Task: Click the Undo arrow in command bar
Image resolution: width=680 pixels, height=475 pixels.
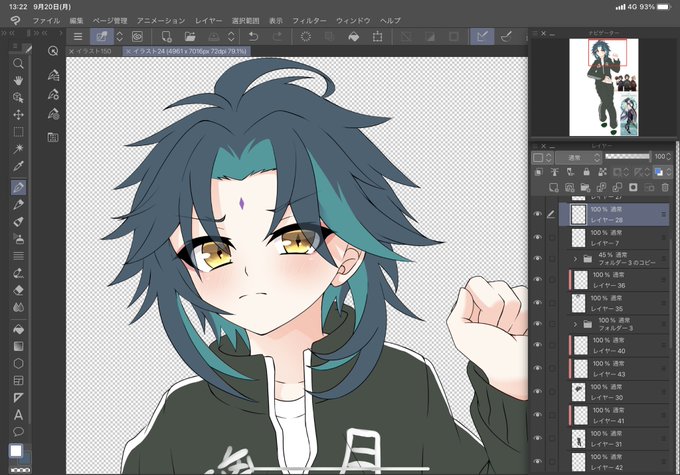Action: [254, 37]
